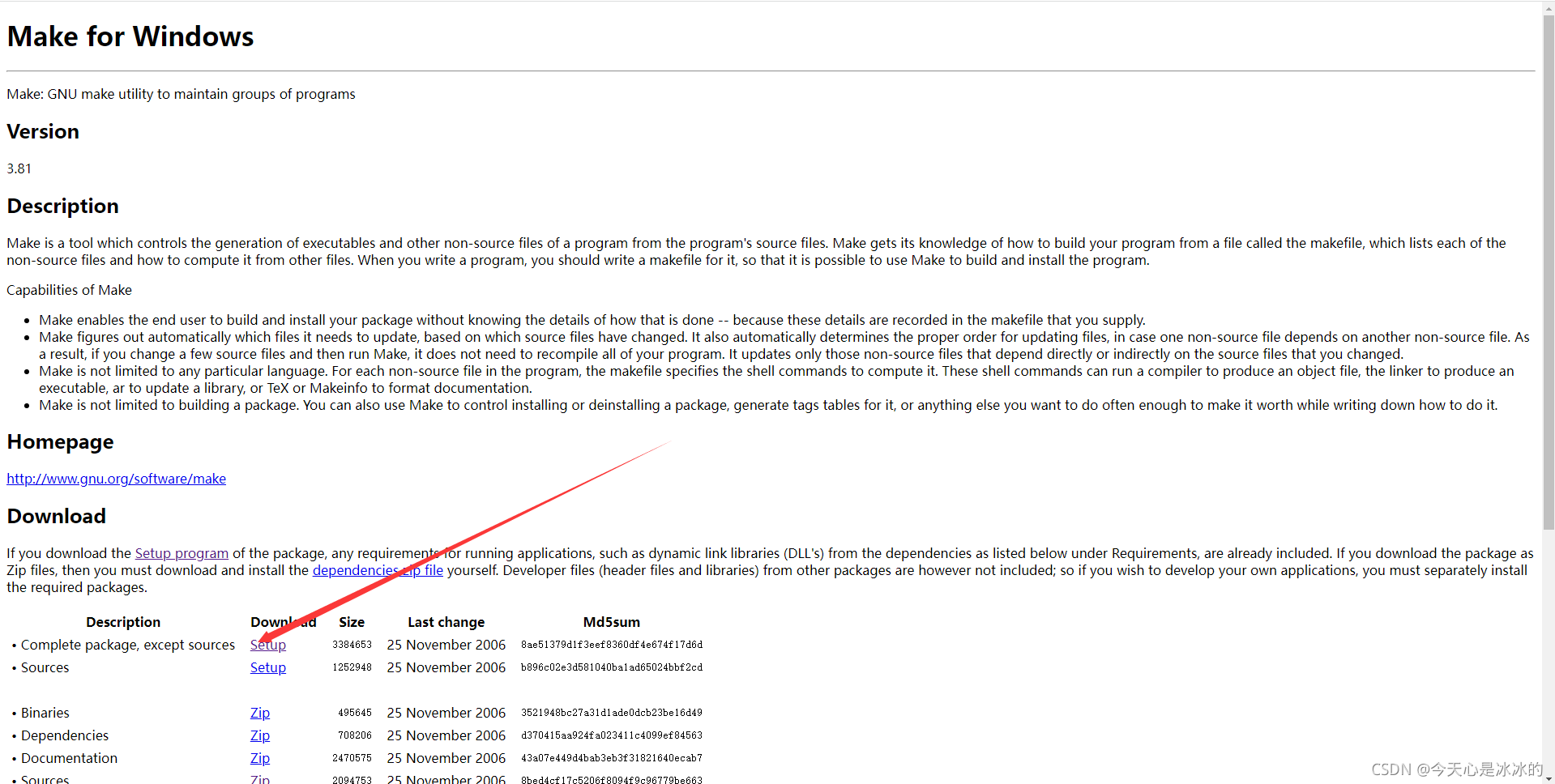
Task: Select the version number 3.81 text
Action: (x=19, y=168)
